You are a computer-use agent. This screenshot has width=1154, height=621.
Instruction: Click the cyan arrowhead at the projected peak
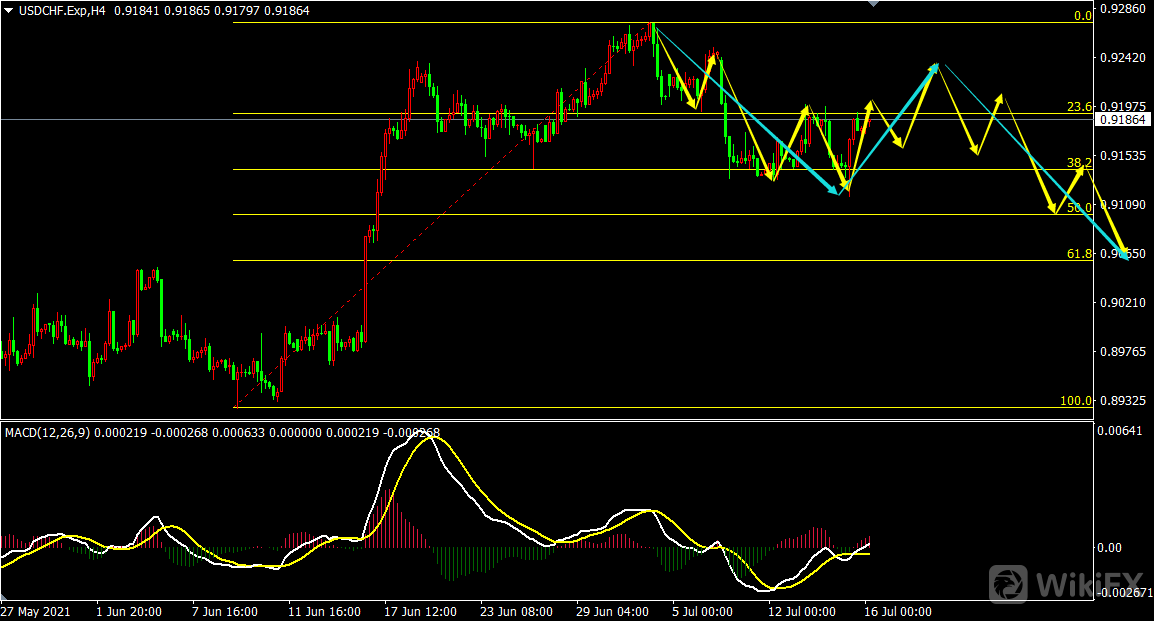933,67
